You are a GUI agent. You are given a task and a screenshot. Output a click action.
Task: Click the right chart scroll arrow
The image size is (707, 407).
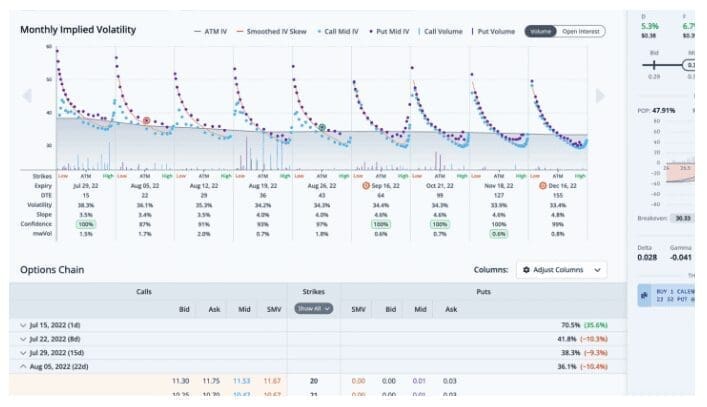(600, 96)
